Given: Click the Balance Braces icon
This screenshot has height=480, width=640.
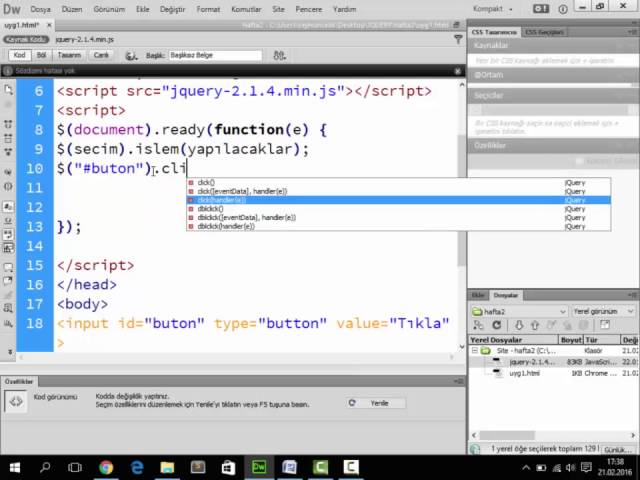Looking at the screenshot, I should point(8,187).
